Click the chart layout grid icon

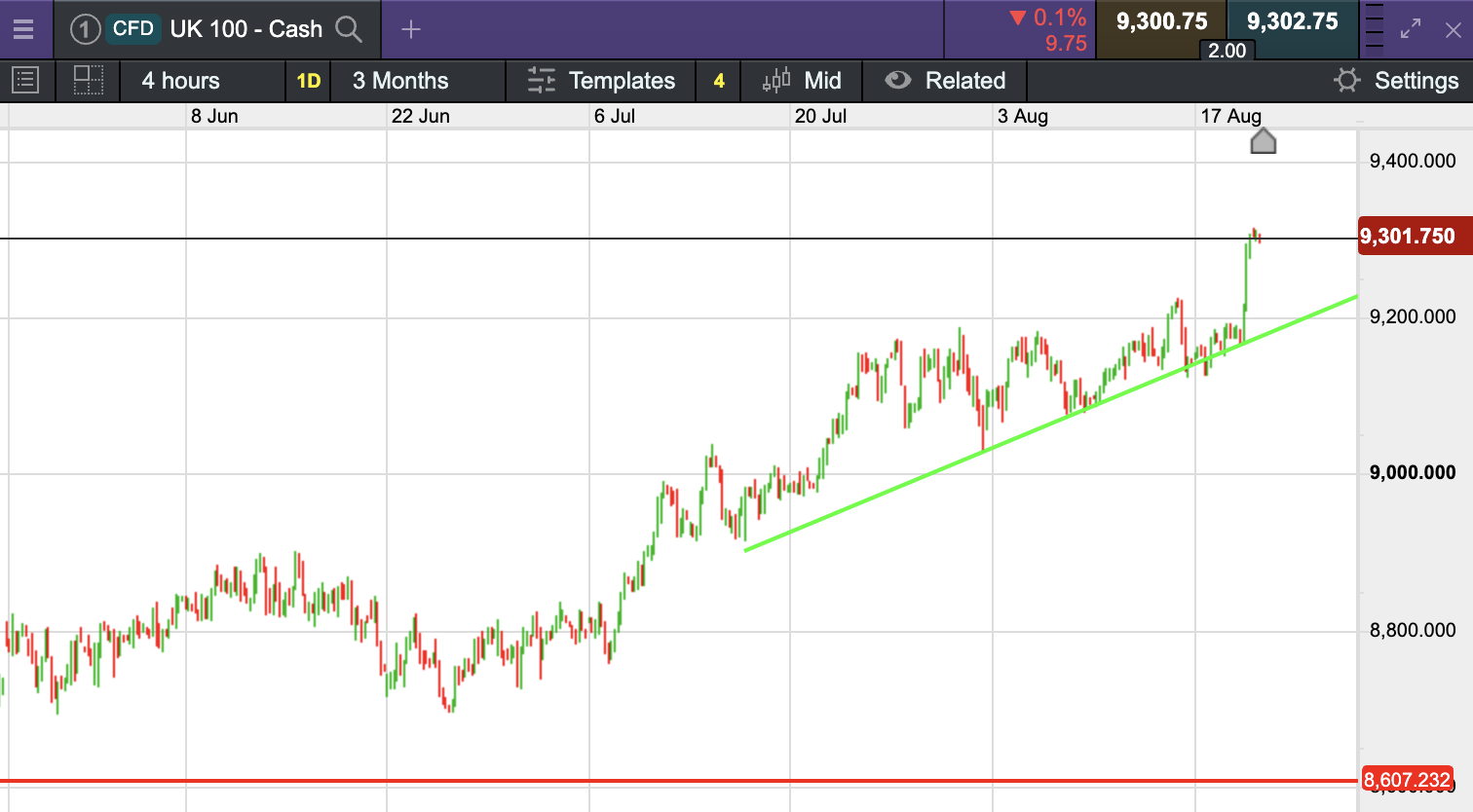click(89, 81)
